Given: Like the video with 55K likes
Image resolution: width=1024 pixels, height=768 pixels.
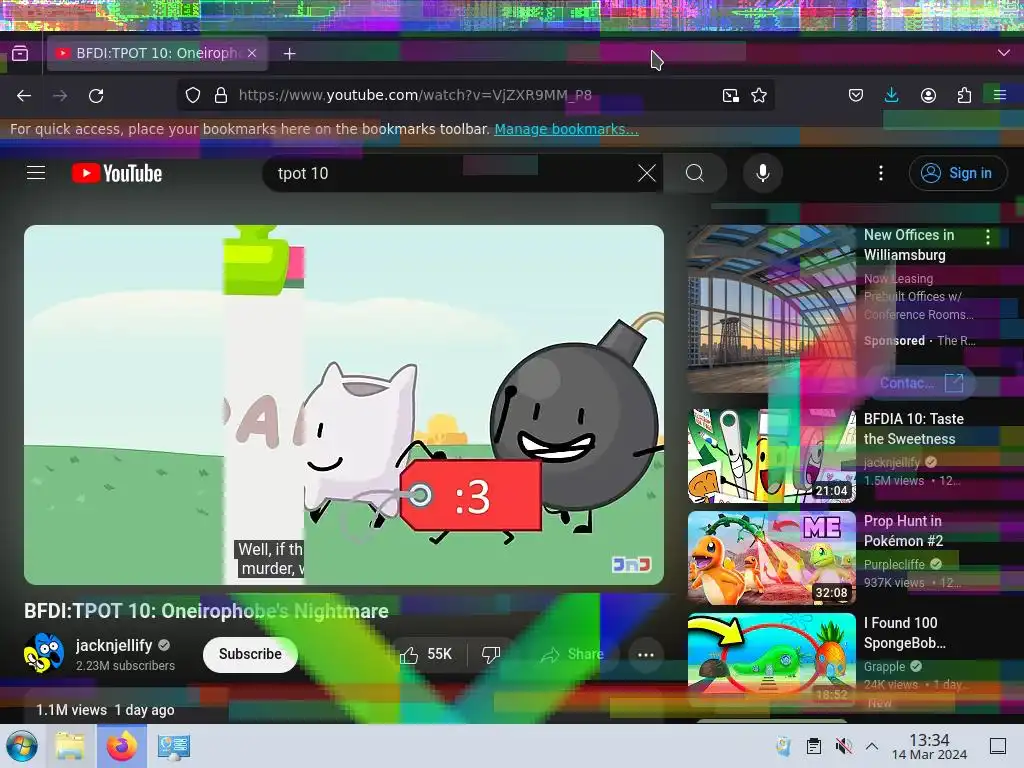Looking at the screenshot, I should coord(426,654).
